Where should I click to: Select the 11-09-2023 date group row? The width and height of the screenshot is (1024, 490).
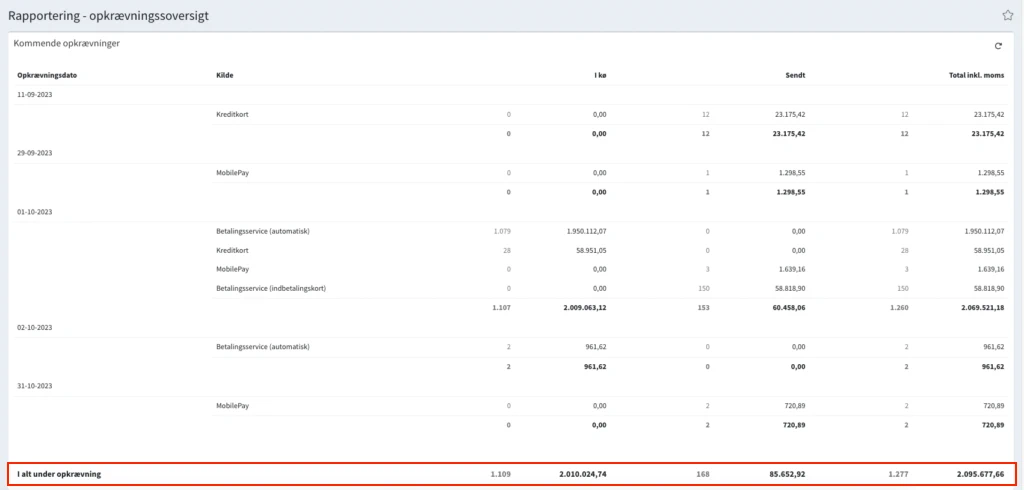[35, 94]
